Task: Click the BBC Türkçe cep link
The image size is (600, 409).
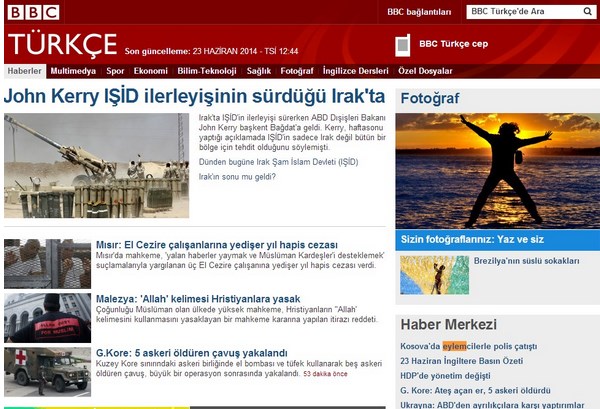Action: pos(453,44)
